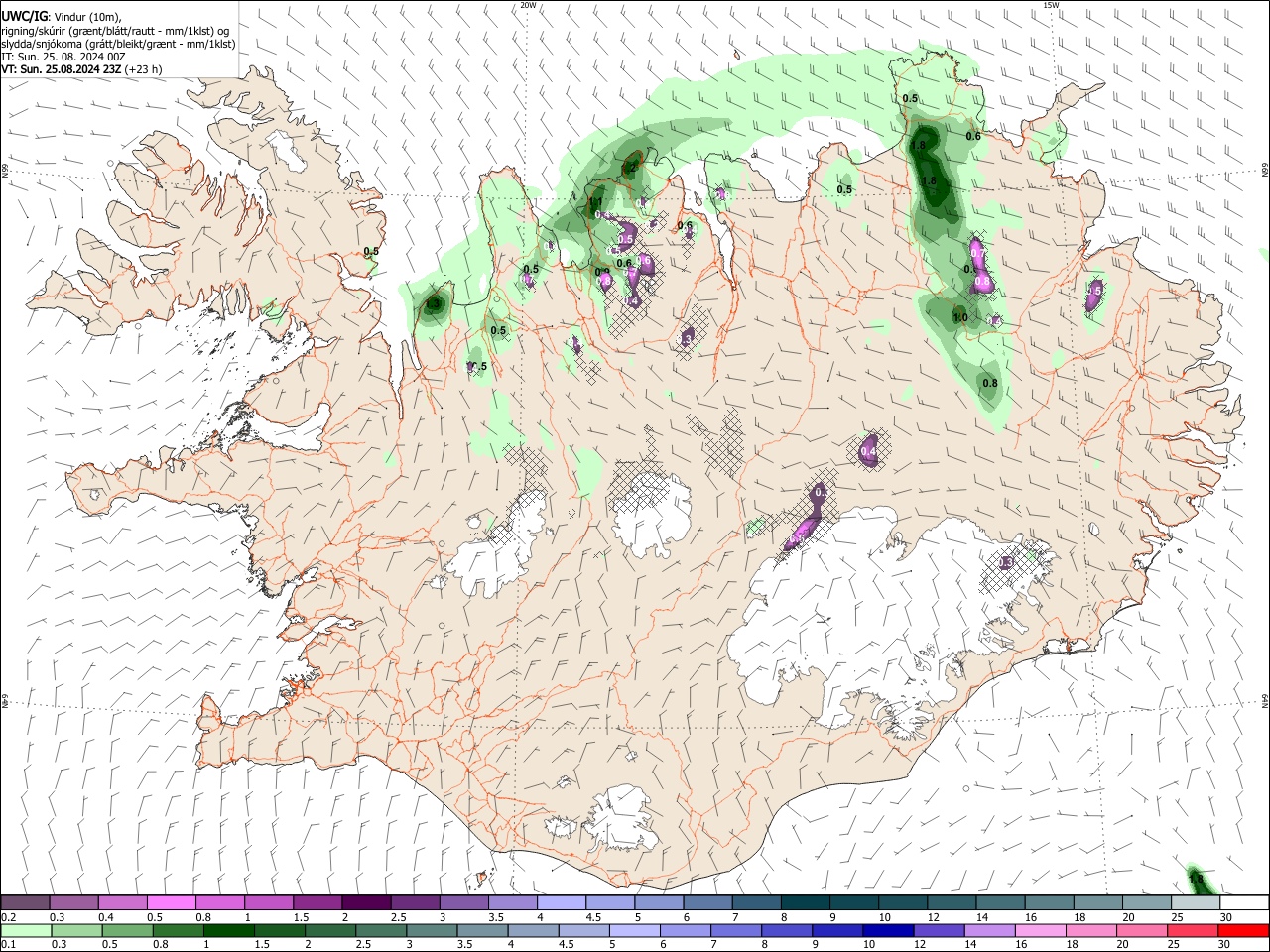This screenshot has width=1270, height=952.
Task: Click the pale green 0.1 rain legend swatch
Action: tap(25, 931)
